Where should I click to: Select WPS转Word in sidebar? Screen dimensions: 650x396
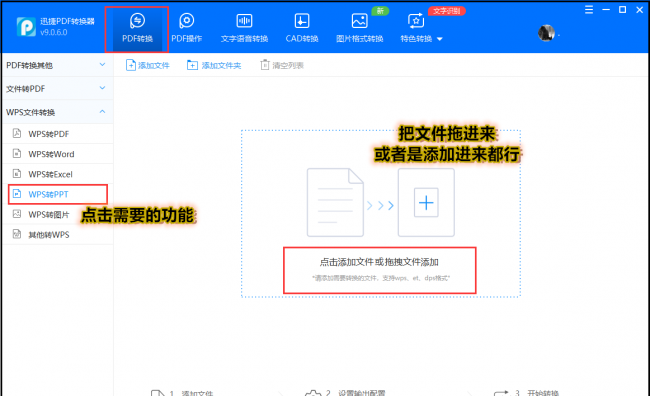point(57,154)
